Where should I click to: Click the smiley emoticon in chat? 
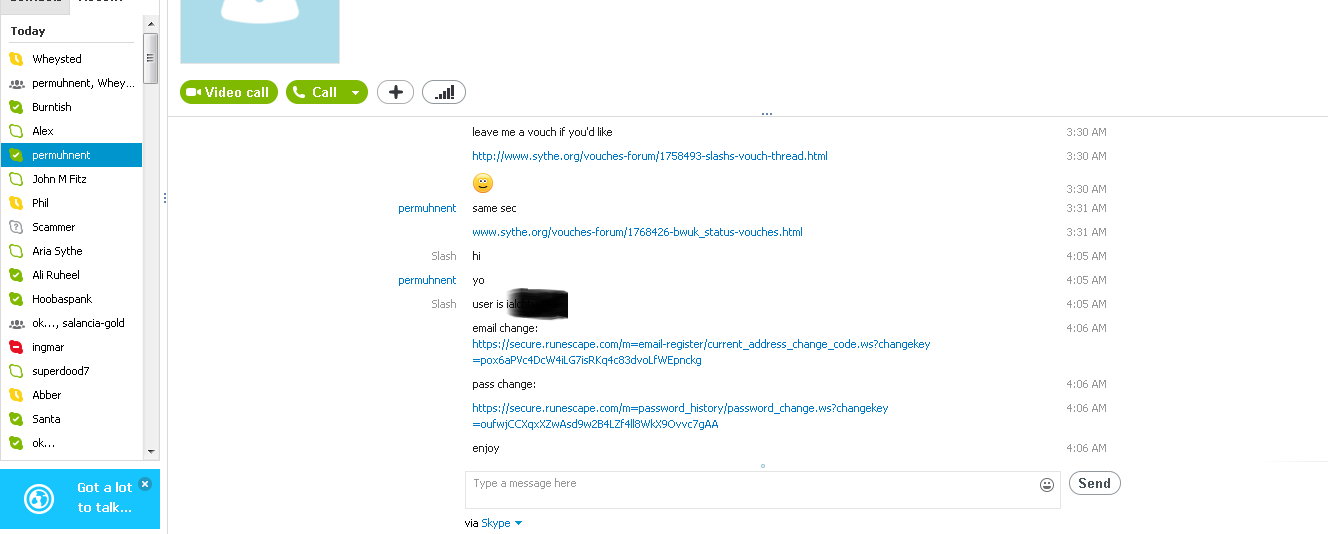483,183
